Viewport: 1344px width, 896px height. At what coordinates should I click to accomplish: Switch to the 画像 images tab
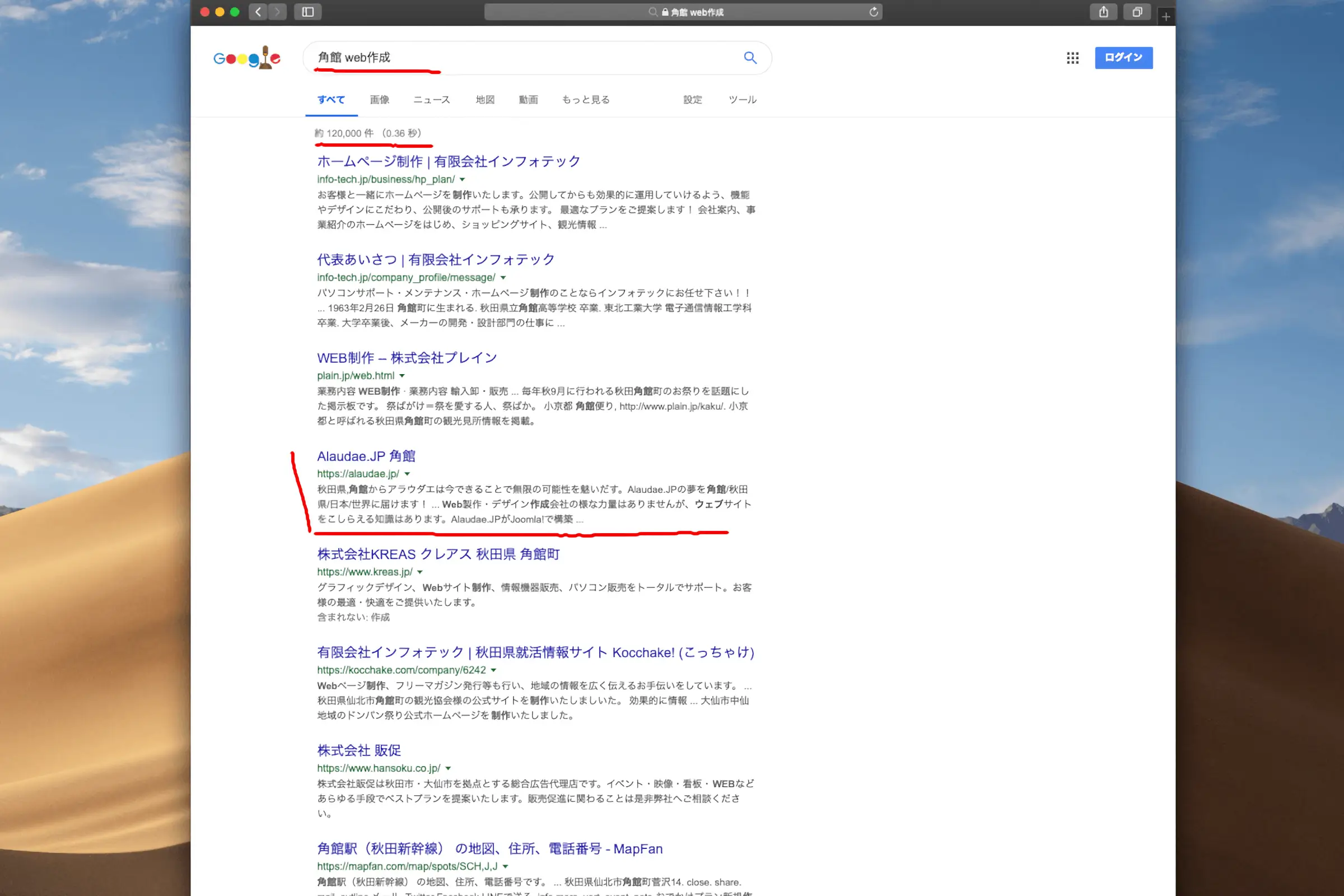[x=379, y=100]
